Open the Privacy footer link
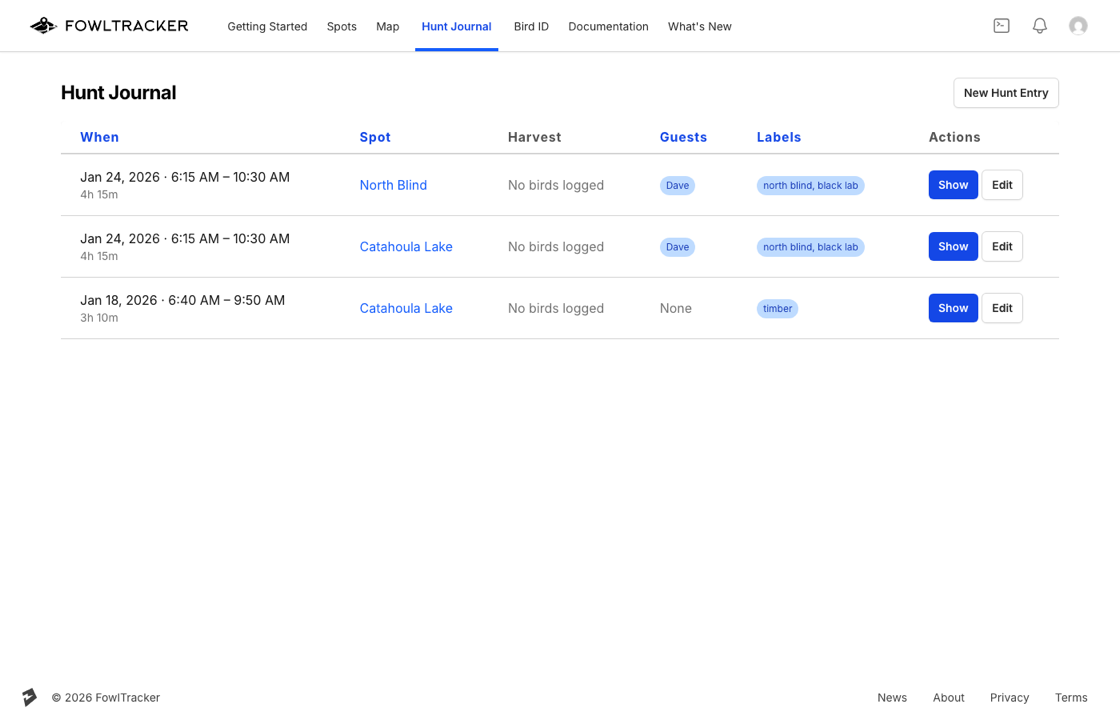 pos(1009,697)
